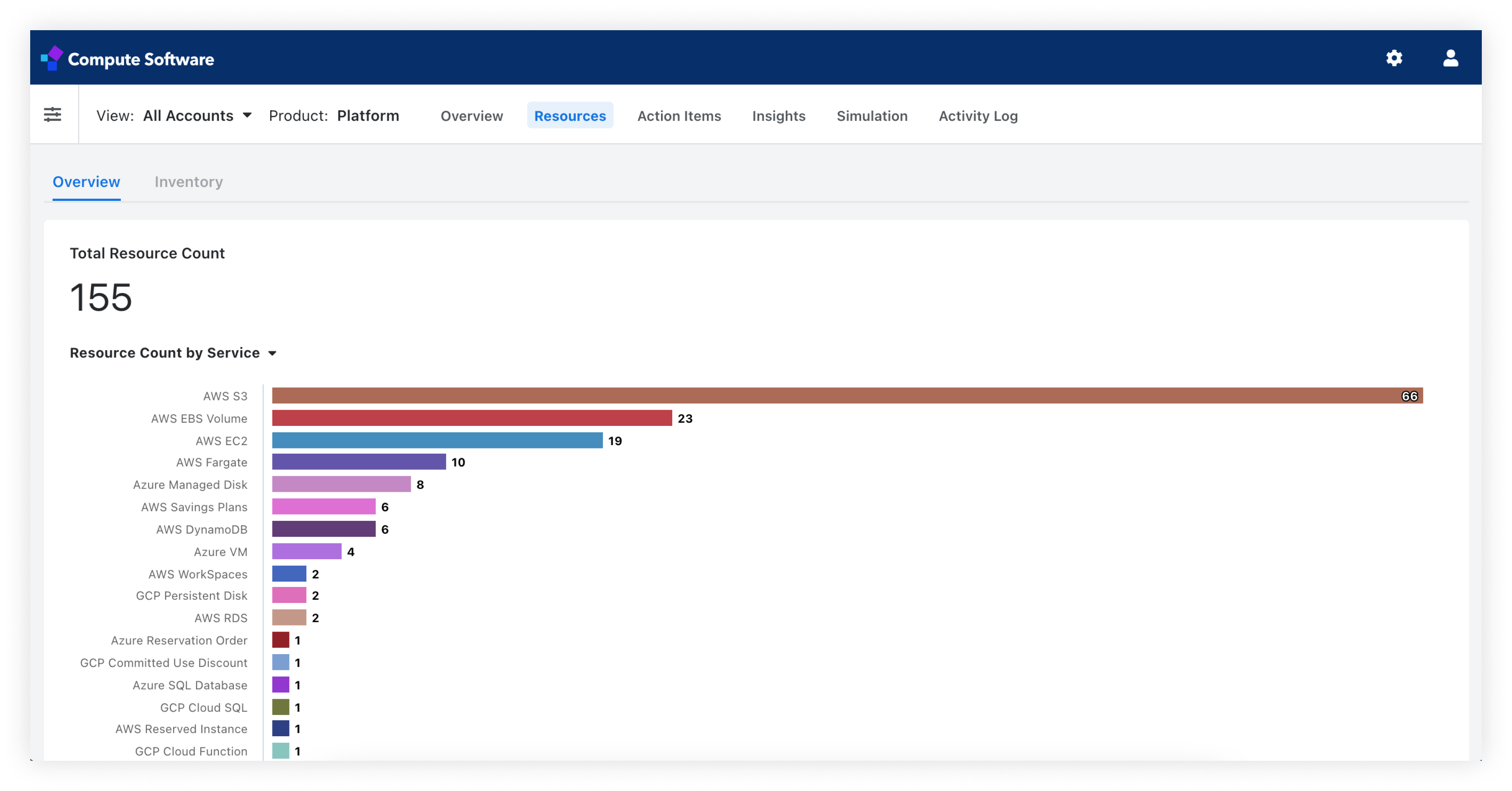Viewport: 1512px width, 791px height.
Task: Click the 'Azure VM' axis label
Action: click(221, 551)
